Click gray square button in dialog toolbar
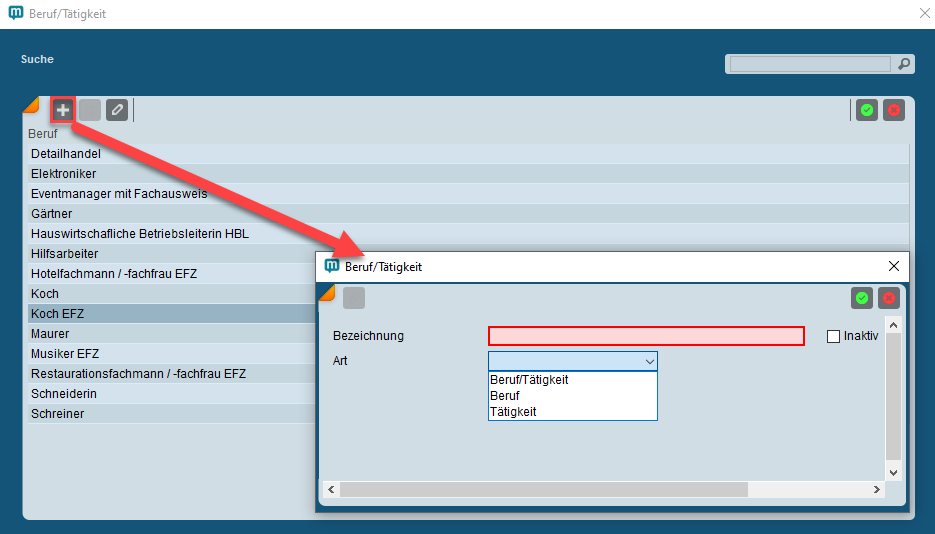Screen dimensions: 935x534 coord(354,298)
